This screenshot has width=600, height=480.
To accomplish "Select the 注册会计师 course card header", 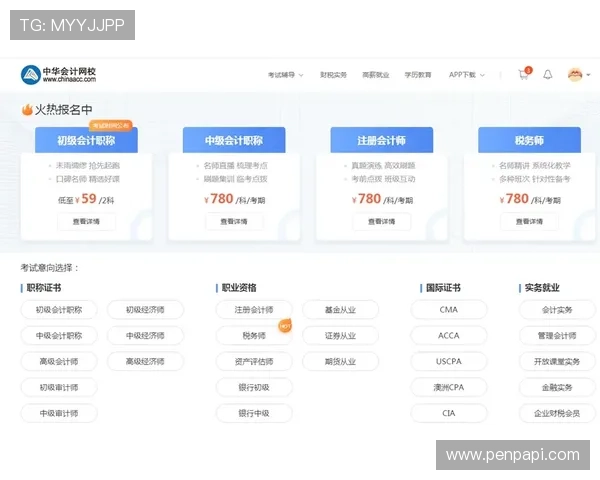I will 382,140.
